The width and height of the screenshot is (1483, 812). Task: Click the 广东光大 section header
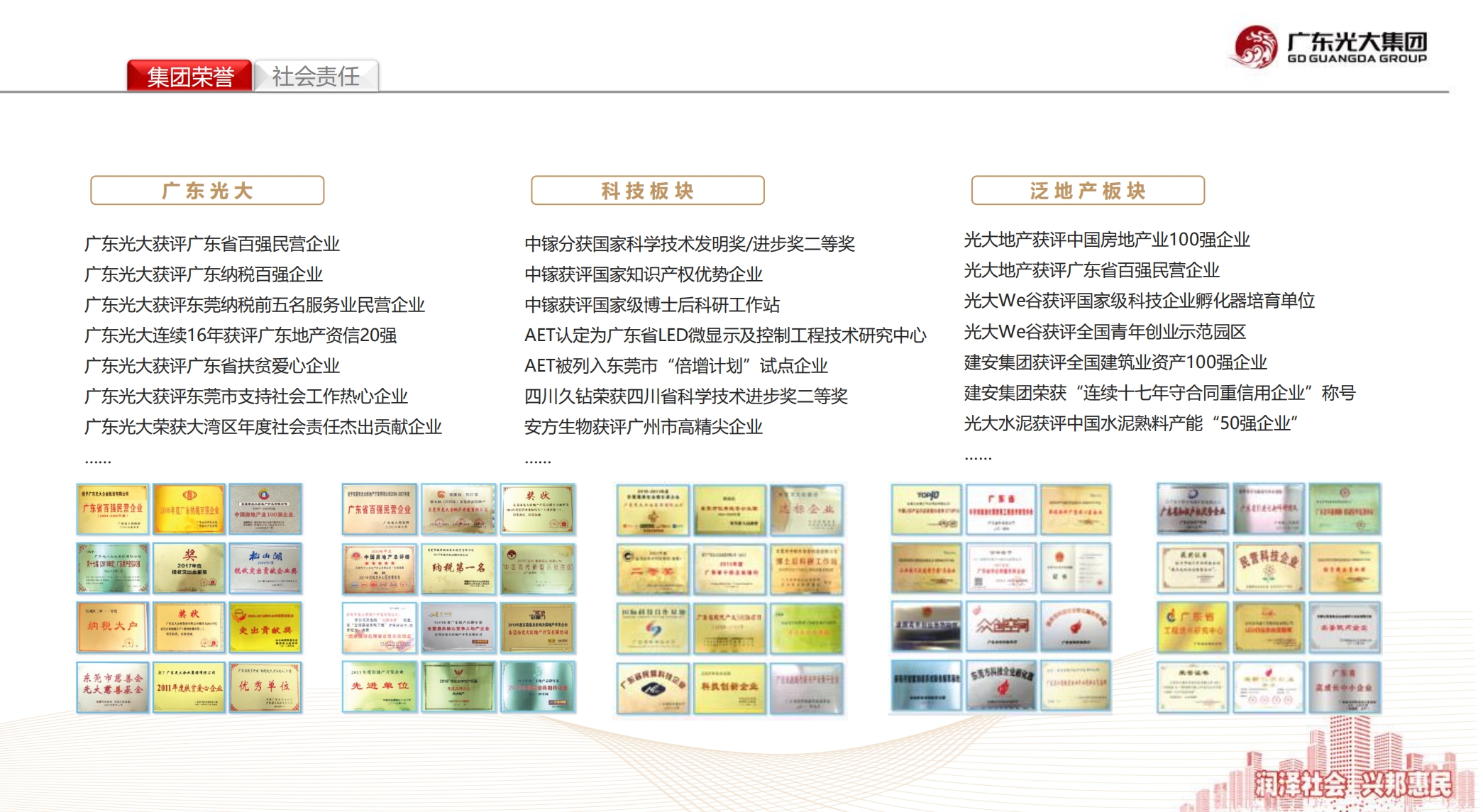(207, 191)
